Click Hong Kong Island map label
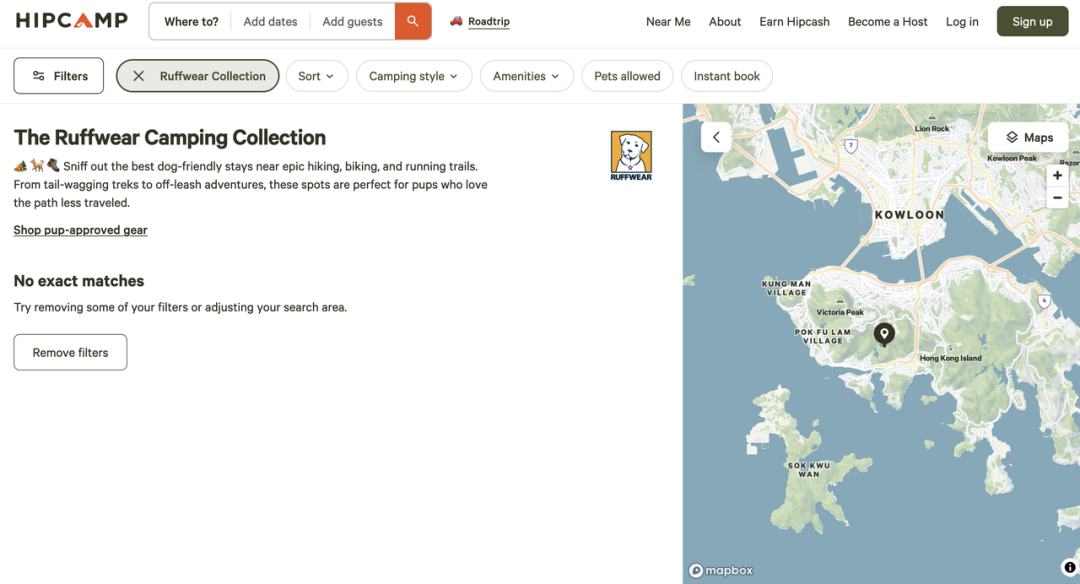The width and height of the screenshot is (1080, 584). pos(951,358)
